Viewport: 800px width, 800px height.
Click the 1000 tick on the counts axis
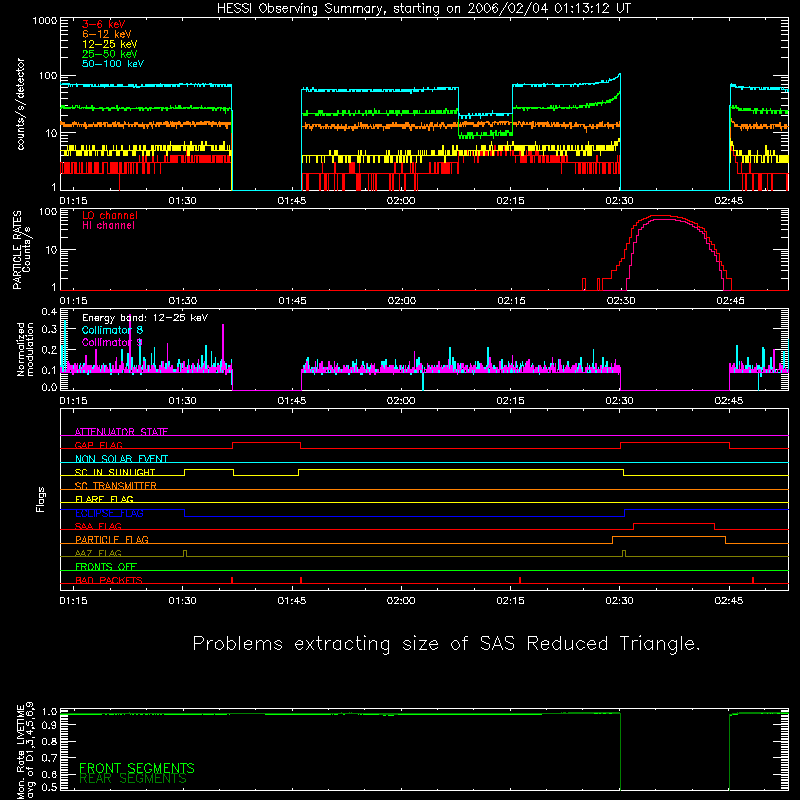tap(45, 20)
